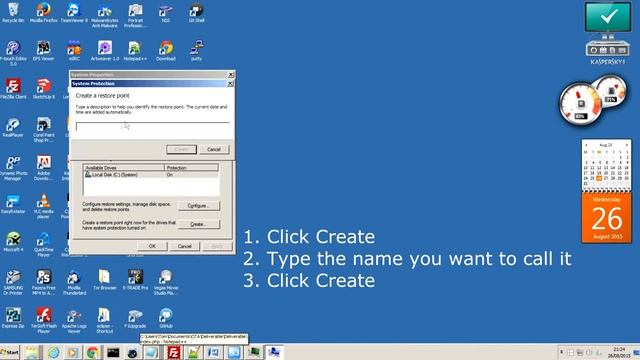Select the Local Disk (C:) (System) drive row
Image resolution: width=640 pixels, height=360 pixels.
[151, 175]
